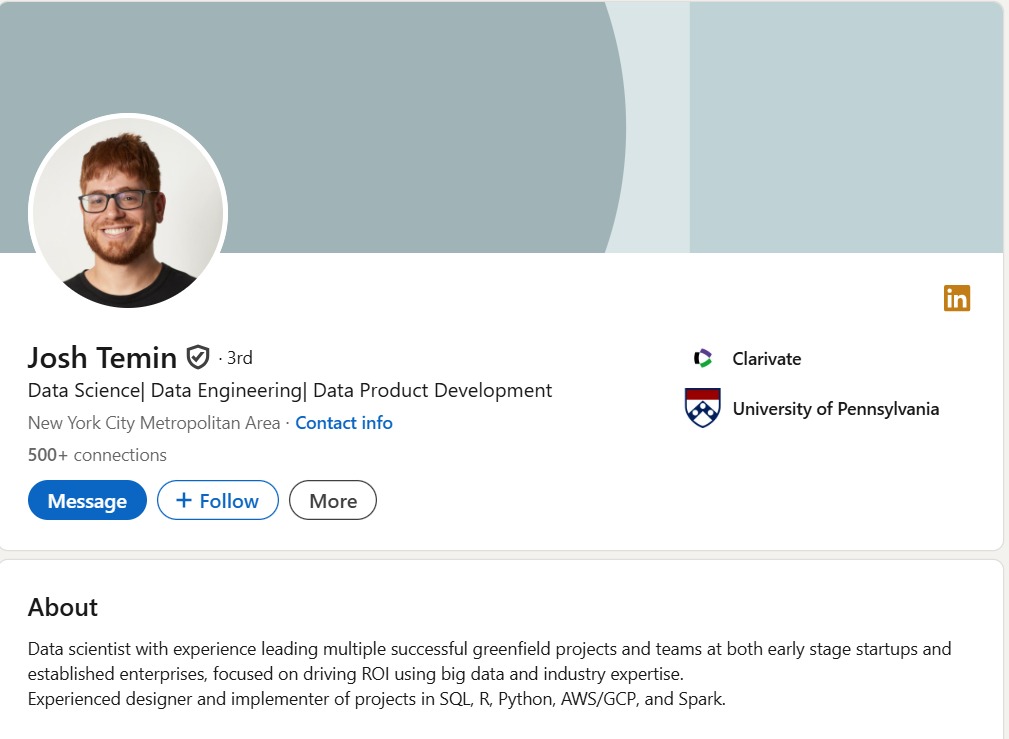View the 500+ connections list

[x=97, y=455]
